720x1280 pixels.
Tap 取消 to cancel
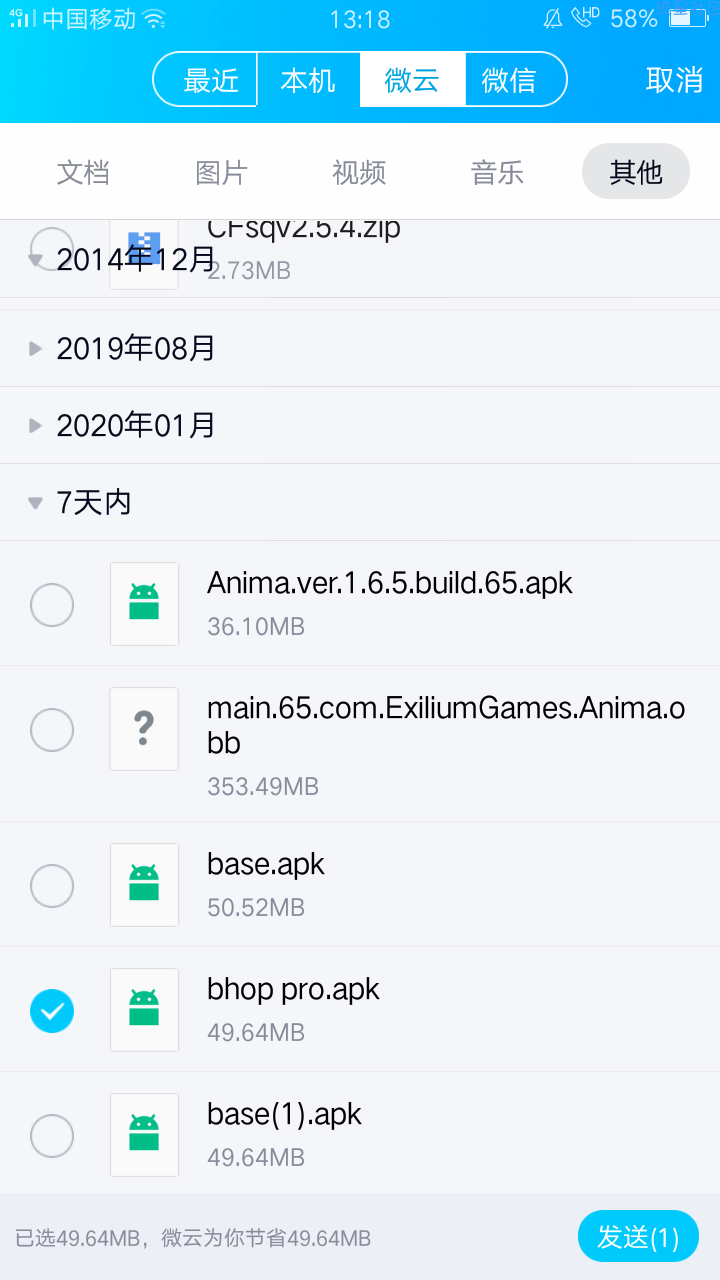pyautogui.click(x=675, y=80)
